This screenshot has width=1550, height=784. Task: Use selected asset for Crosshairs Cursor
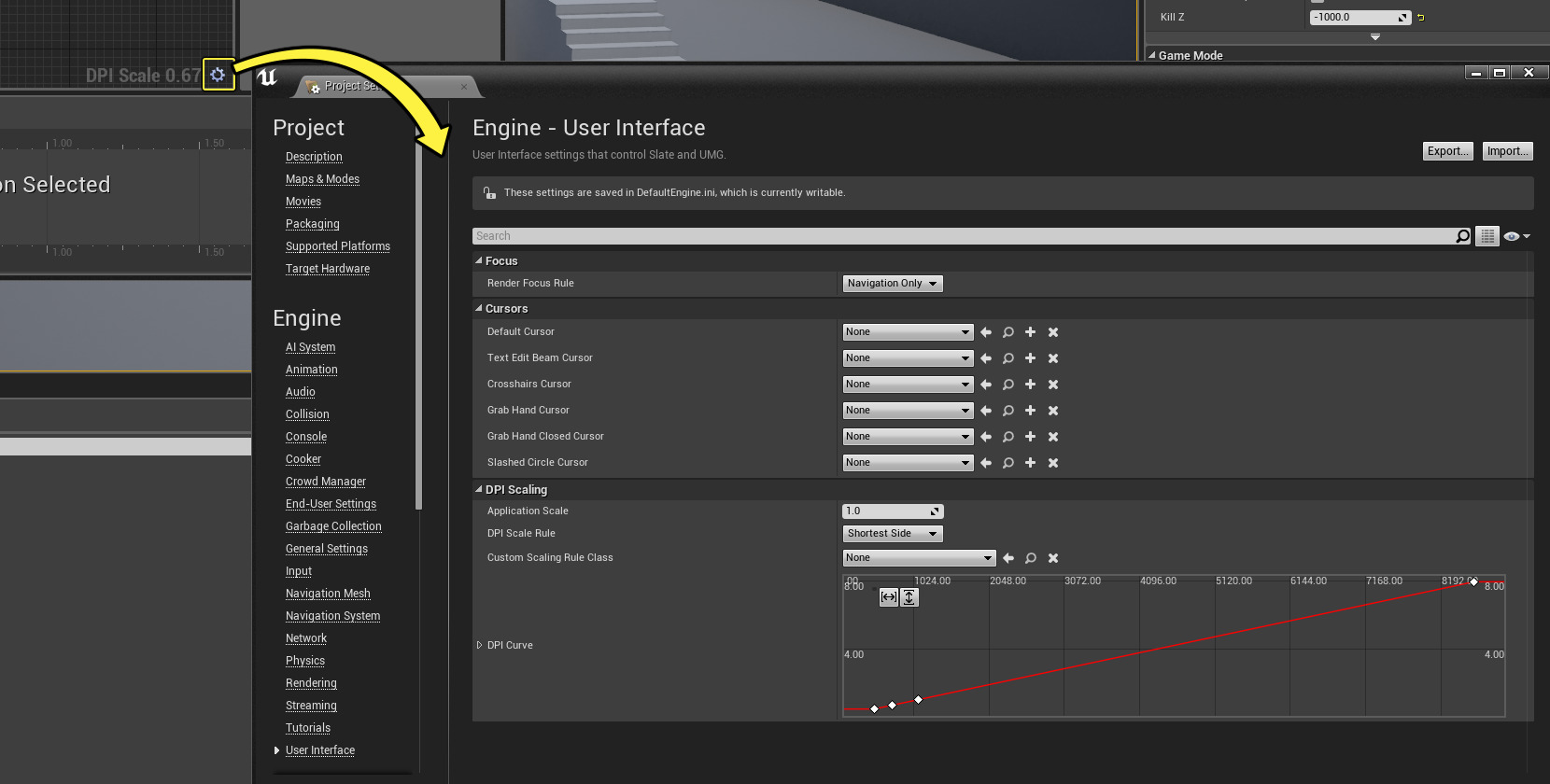[986, 385]
